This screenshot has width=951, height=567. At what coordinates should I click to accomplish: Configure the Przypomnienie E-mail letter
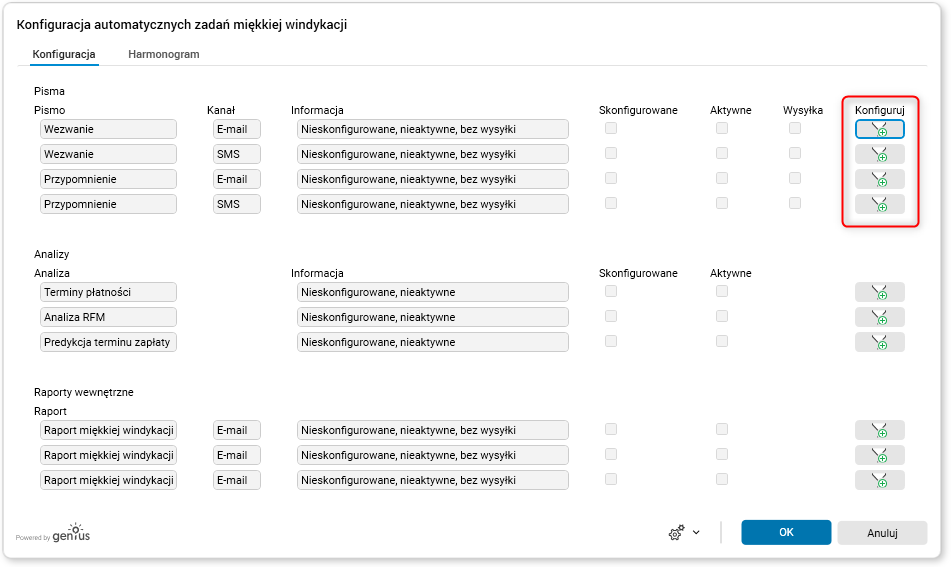(x=879, y=179)
